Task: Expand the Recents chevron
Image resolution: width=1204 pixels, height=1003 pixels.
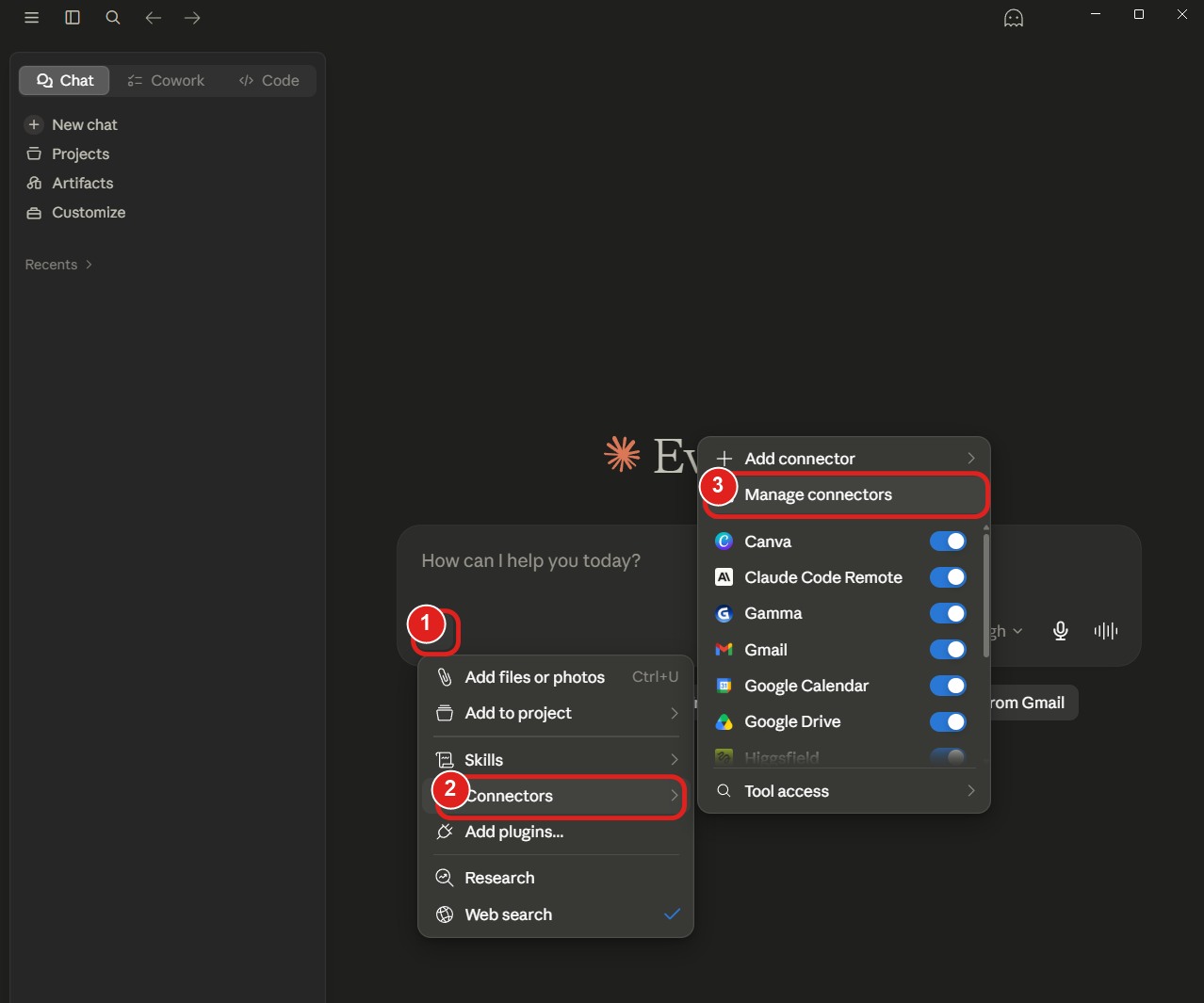Action: 89,265
